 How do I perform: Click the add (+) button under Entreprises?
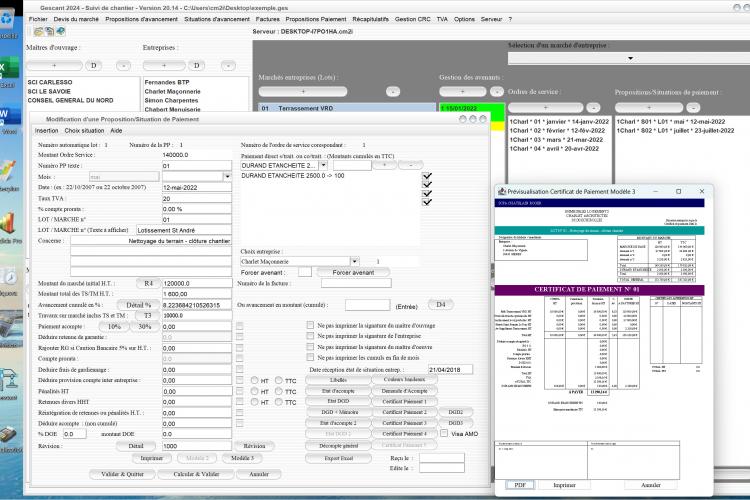[x=164, y=65]
